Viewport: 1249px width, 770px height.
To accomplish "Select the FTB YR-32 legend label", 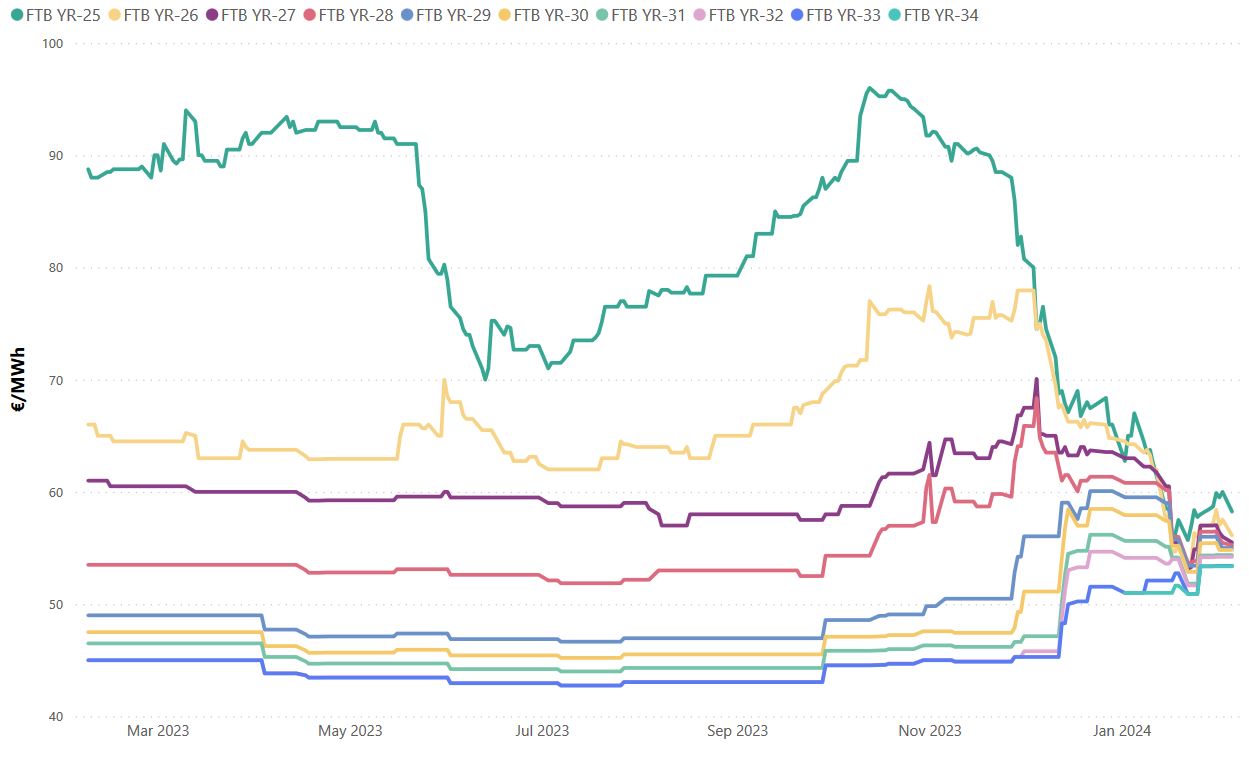I will tap(746, 16).
